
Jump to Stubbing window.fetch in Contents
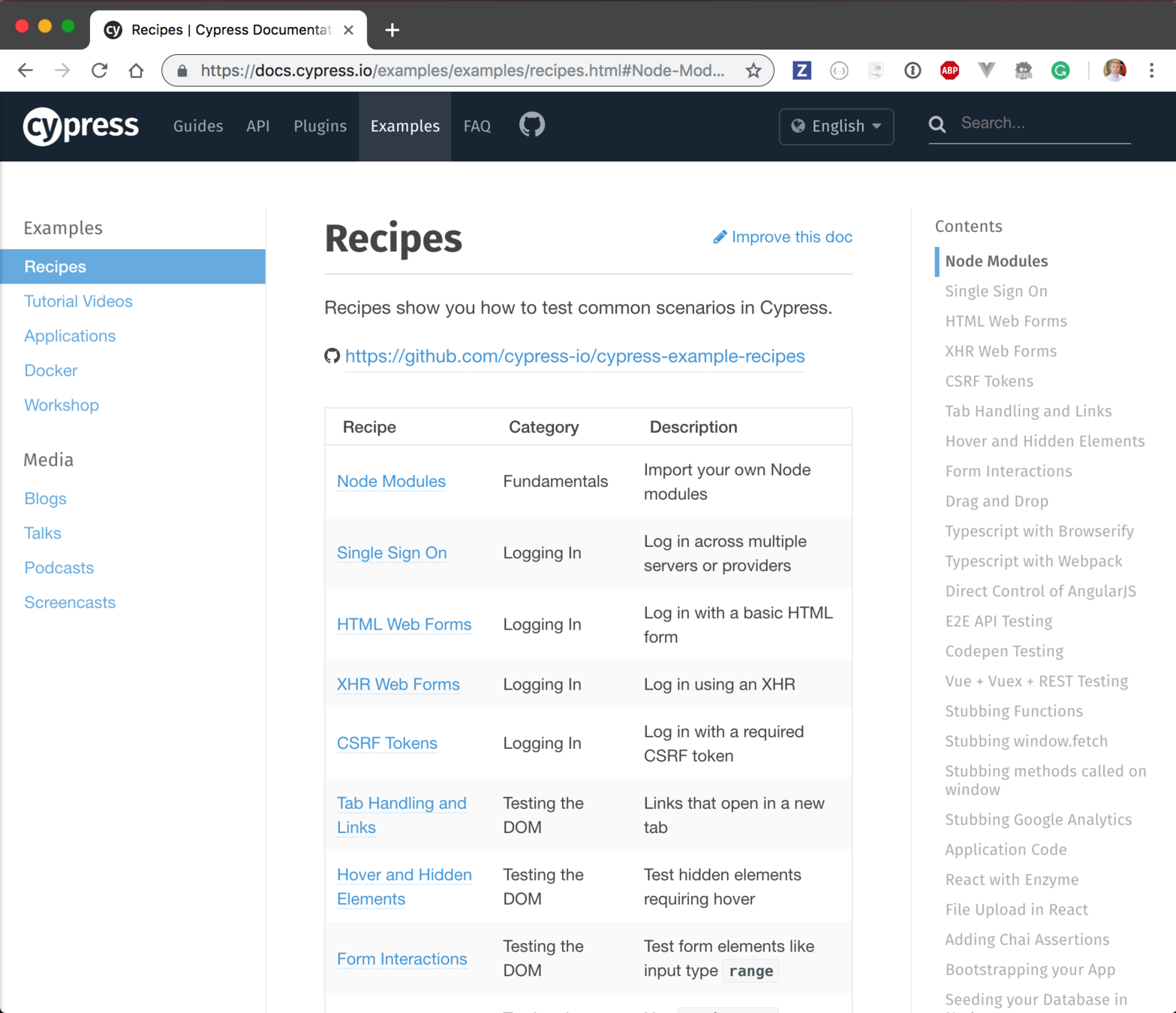pos(1026,741)
